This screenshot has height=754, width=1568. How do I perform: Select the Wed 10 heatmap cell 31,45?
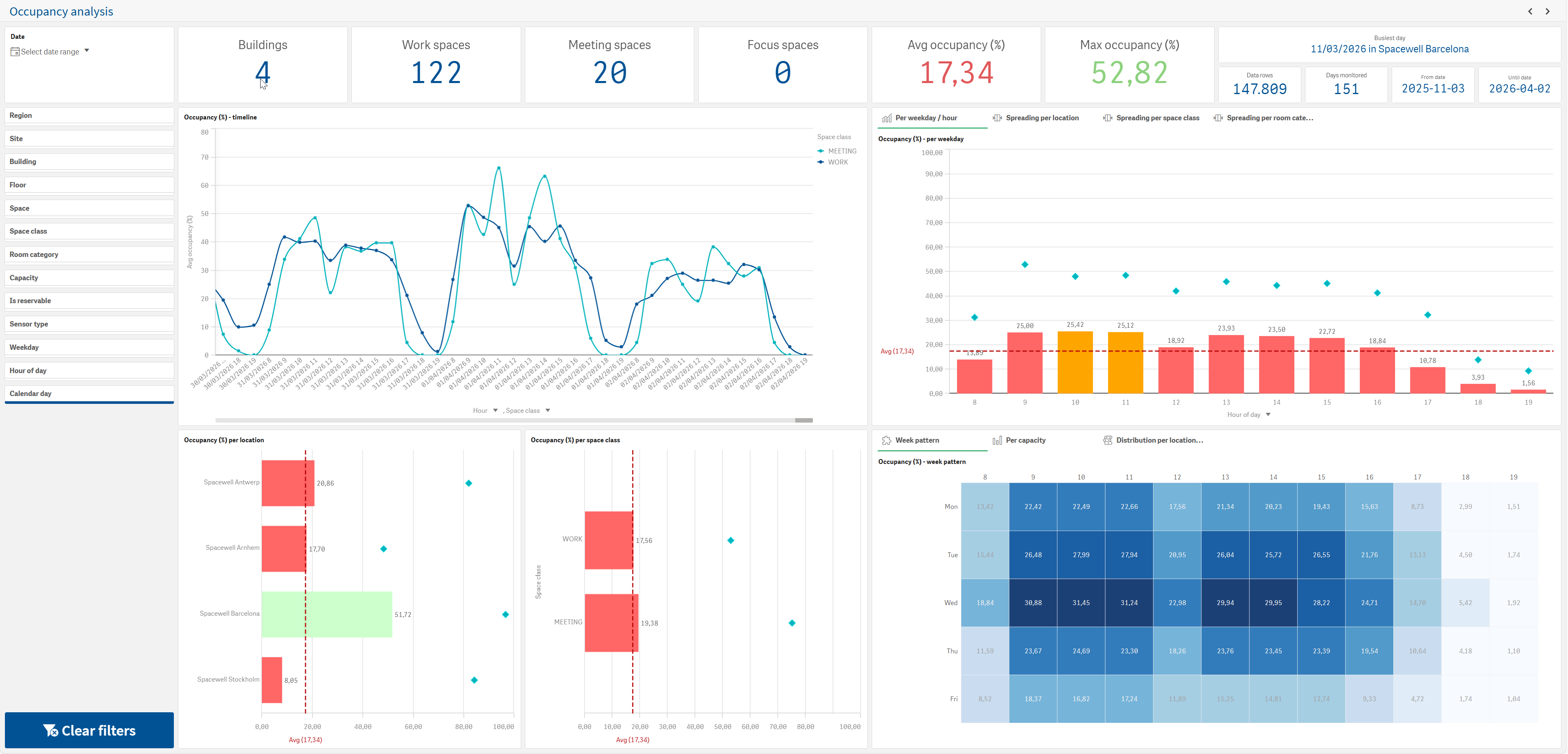click(1081, 603)
